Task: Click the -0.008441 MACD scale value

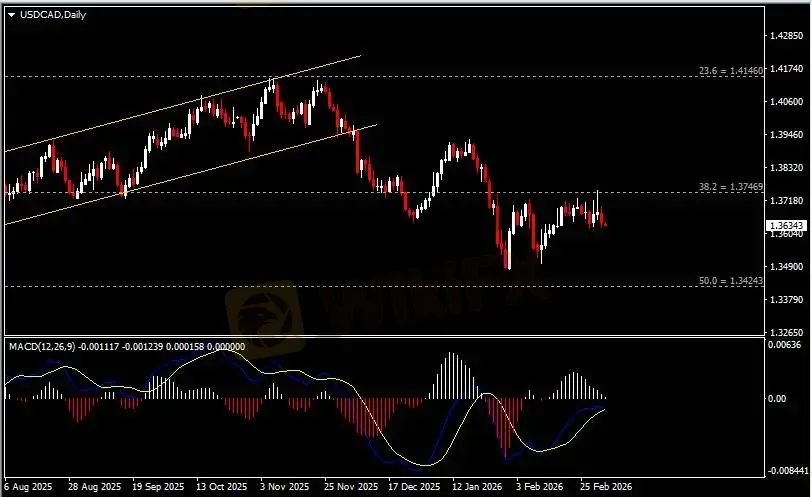Action: coord(787,470)
